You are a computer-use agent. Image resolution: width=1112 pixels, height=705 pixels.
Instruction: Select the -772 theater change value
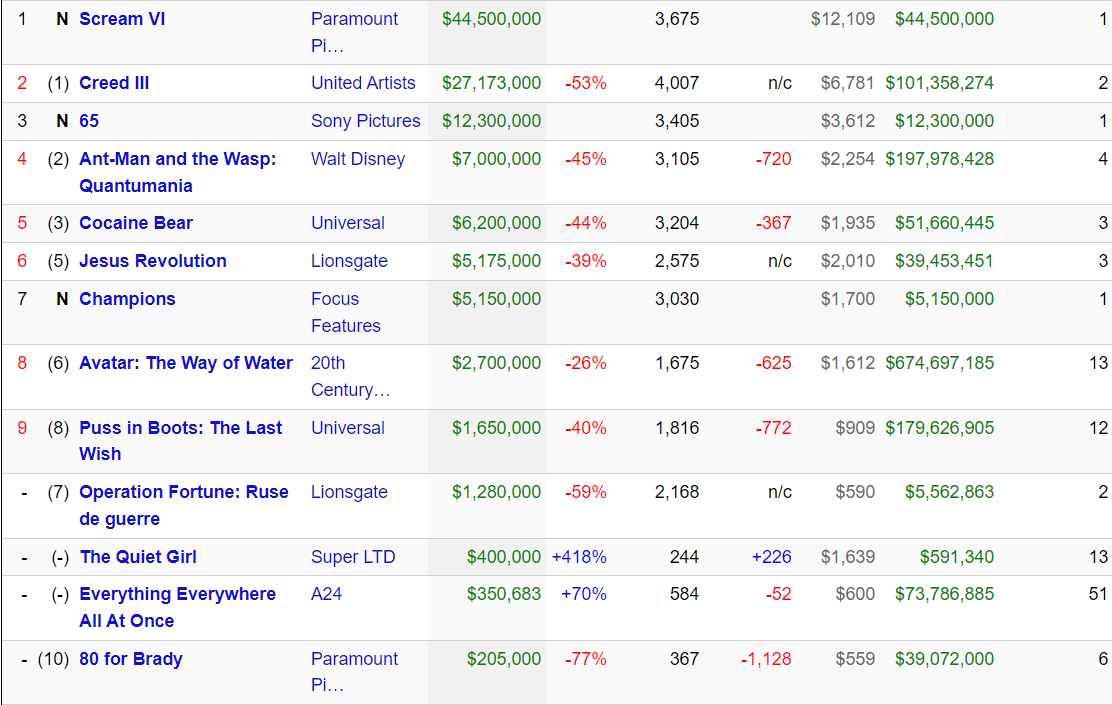click(774, 428)
